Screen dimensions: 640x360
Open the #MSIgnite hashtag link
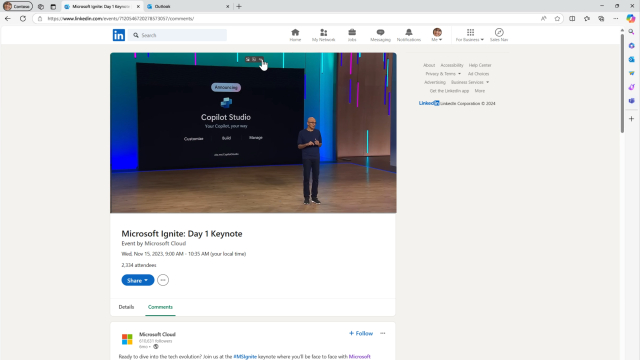point(245,357)
